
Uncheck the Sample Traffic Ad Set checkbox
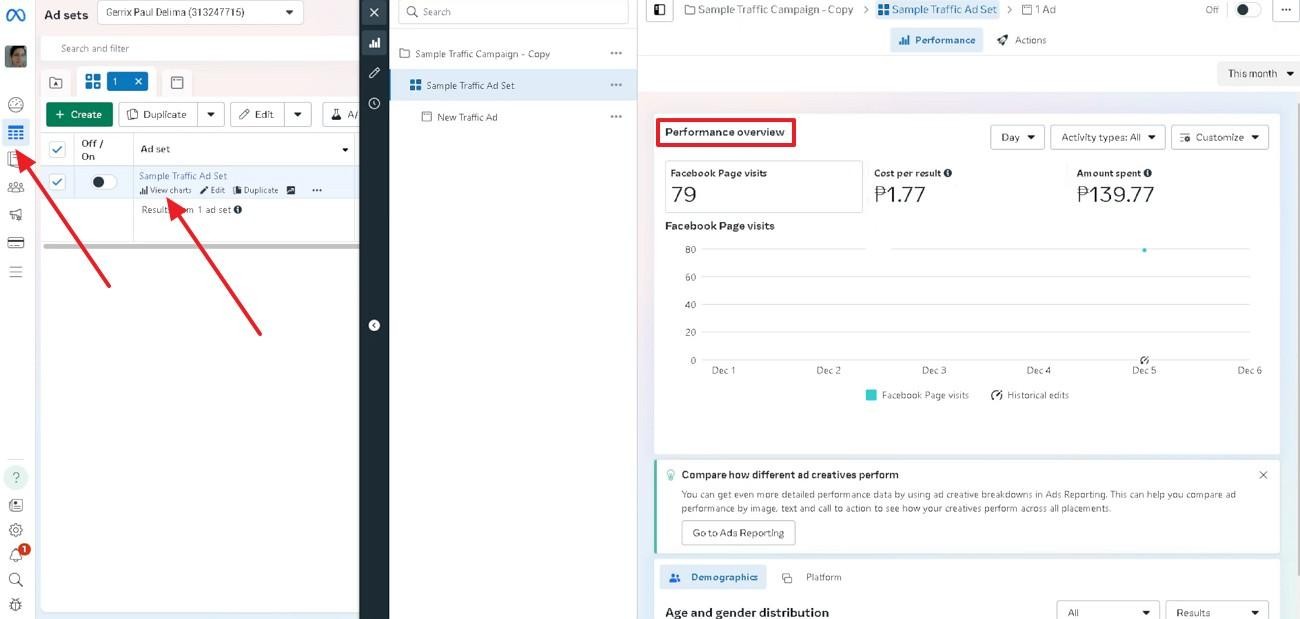pyautogui.click(x=57, y=181)
